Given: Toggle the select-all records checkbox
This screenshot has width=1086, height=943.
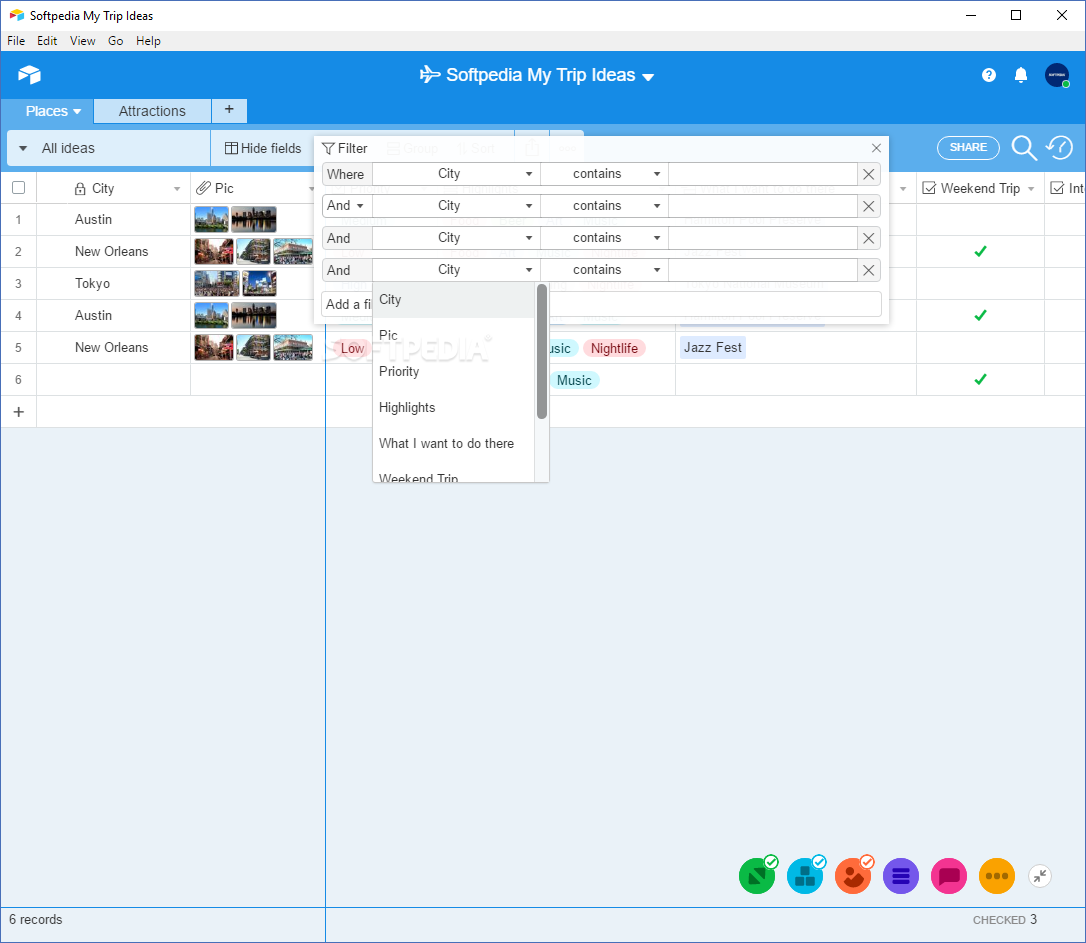Looking at the screenshot, I should (x=19, y=188).
